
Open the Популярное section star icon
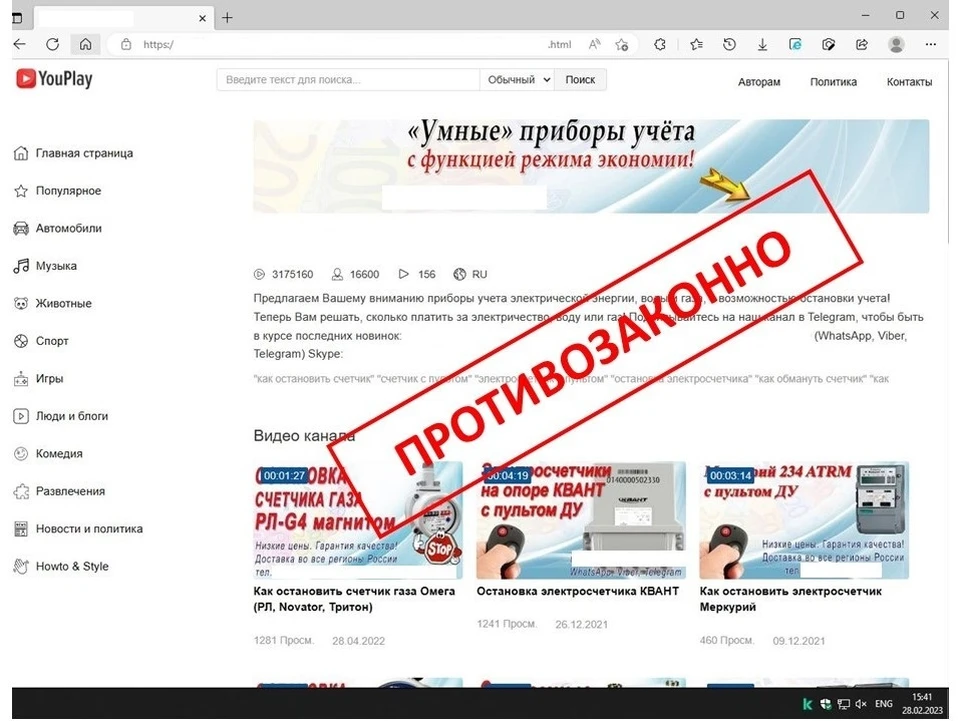tap(20, 191)
